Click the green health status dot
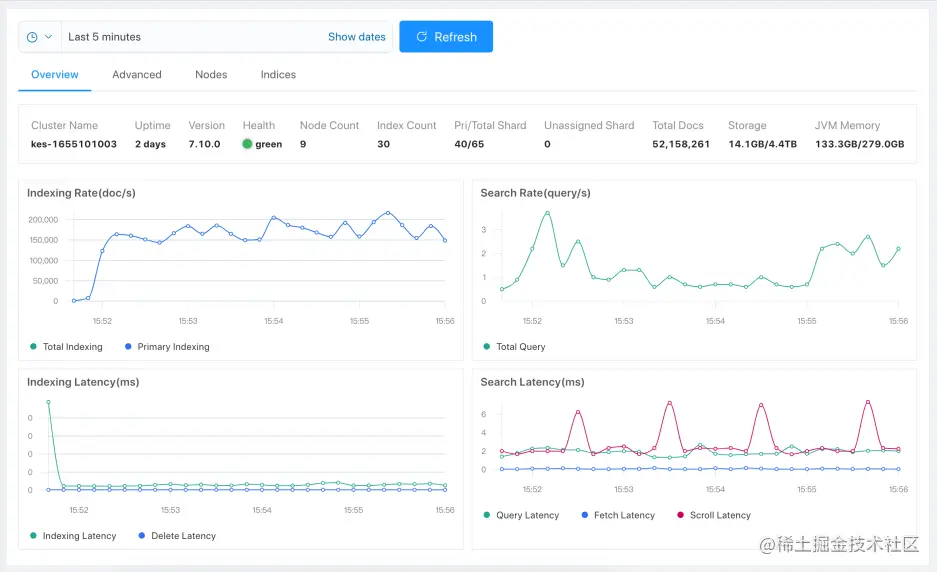This screenshot has height=572, width=937. (247, 144)
